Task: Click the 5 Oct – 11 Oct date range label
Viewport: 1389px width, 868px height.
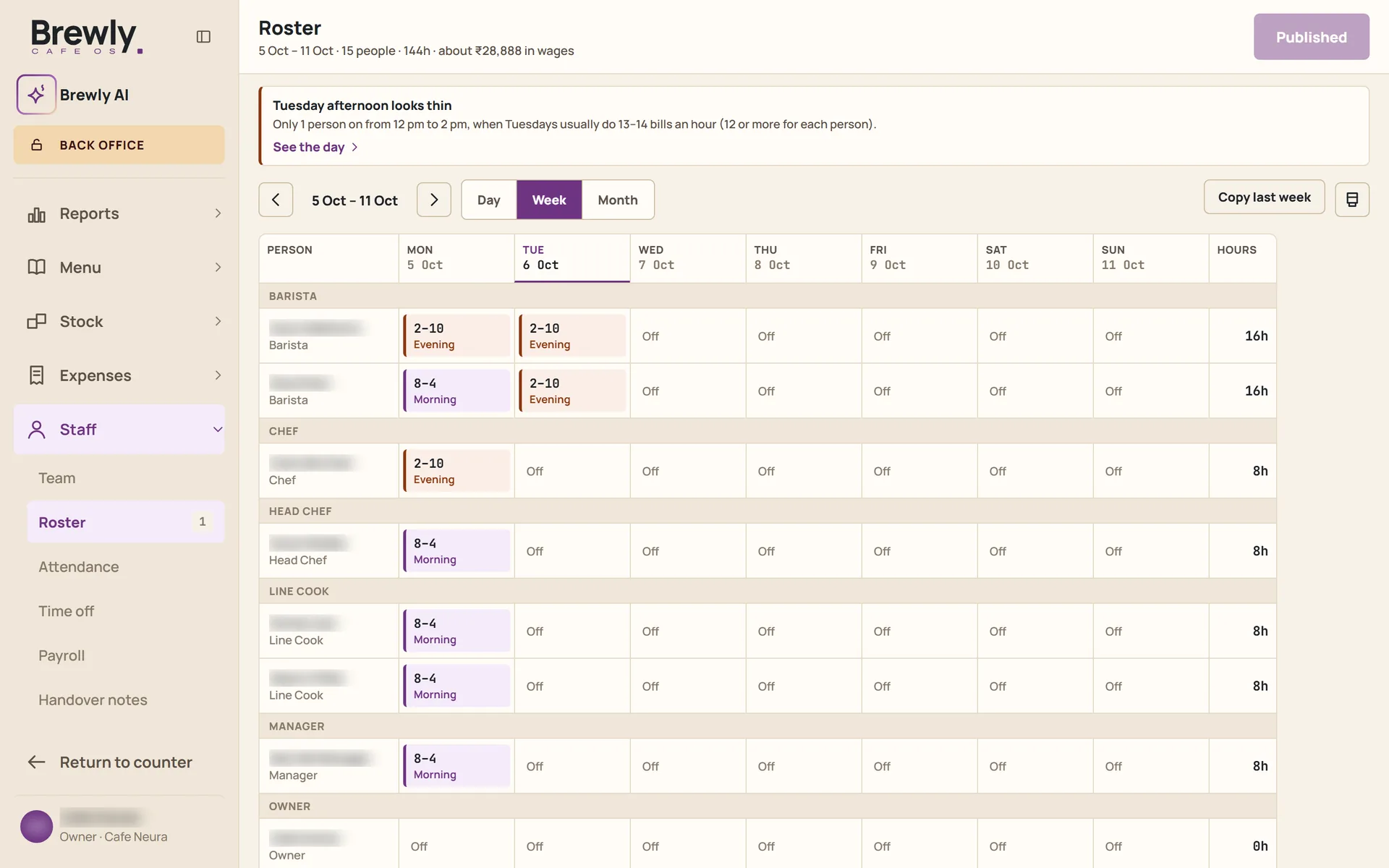Action: click(x=354, y=200)
